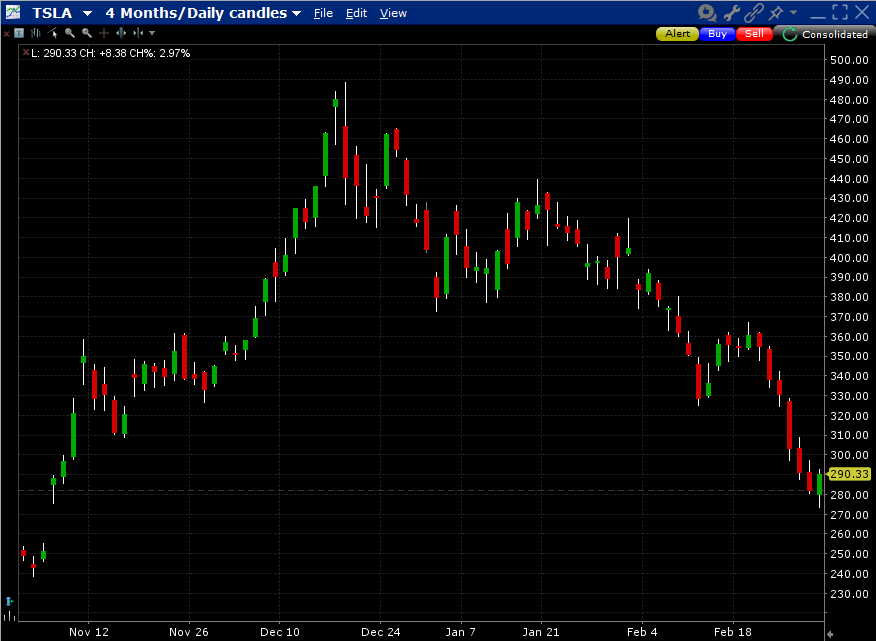Select the trendline drawing tool
This screenshot has height=641, width=876.
pos(53,33)
